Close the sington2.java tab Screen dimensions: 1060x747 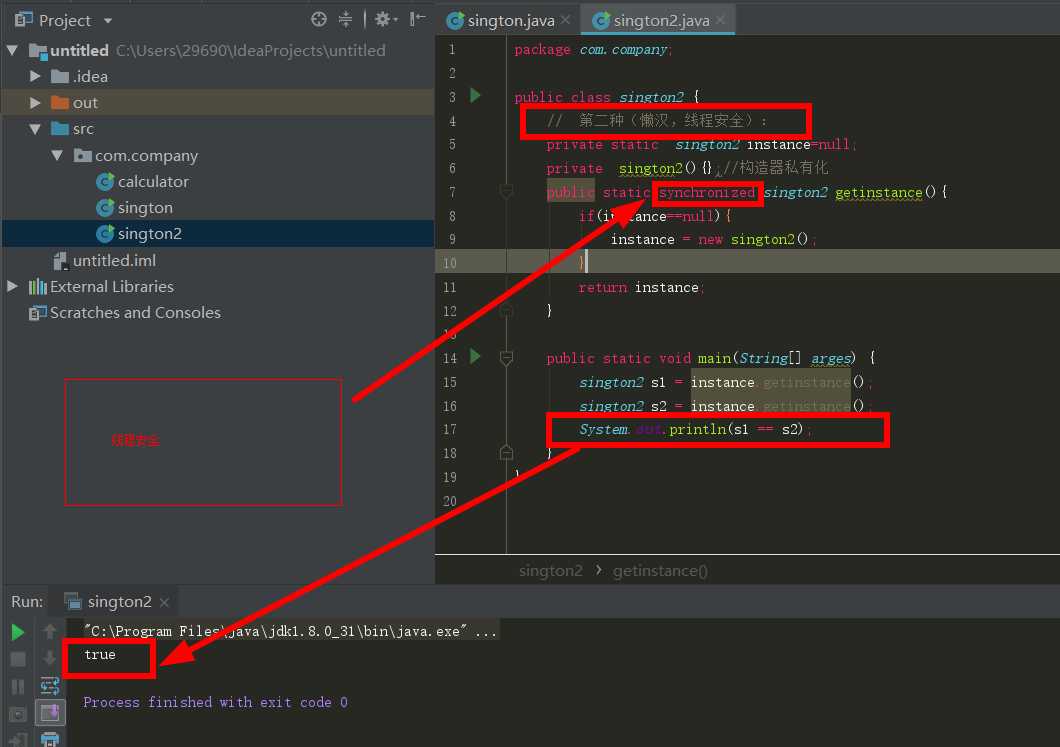[x=721, y=20]
